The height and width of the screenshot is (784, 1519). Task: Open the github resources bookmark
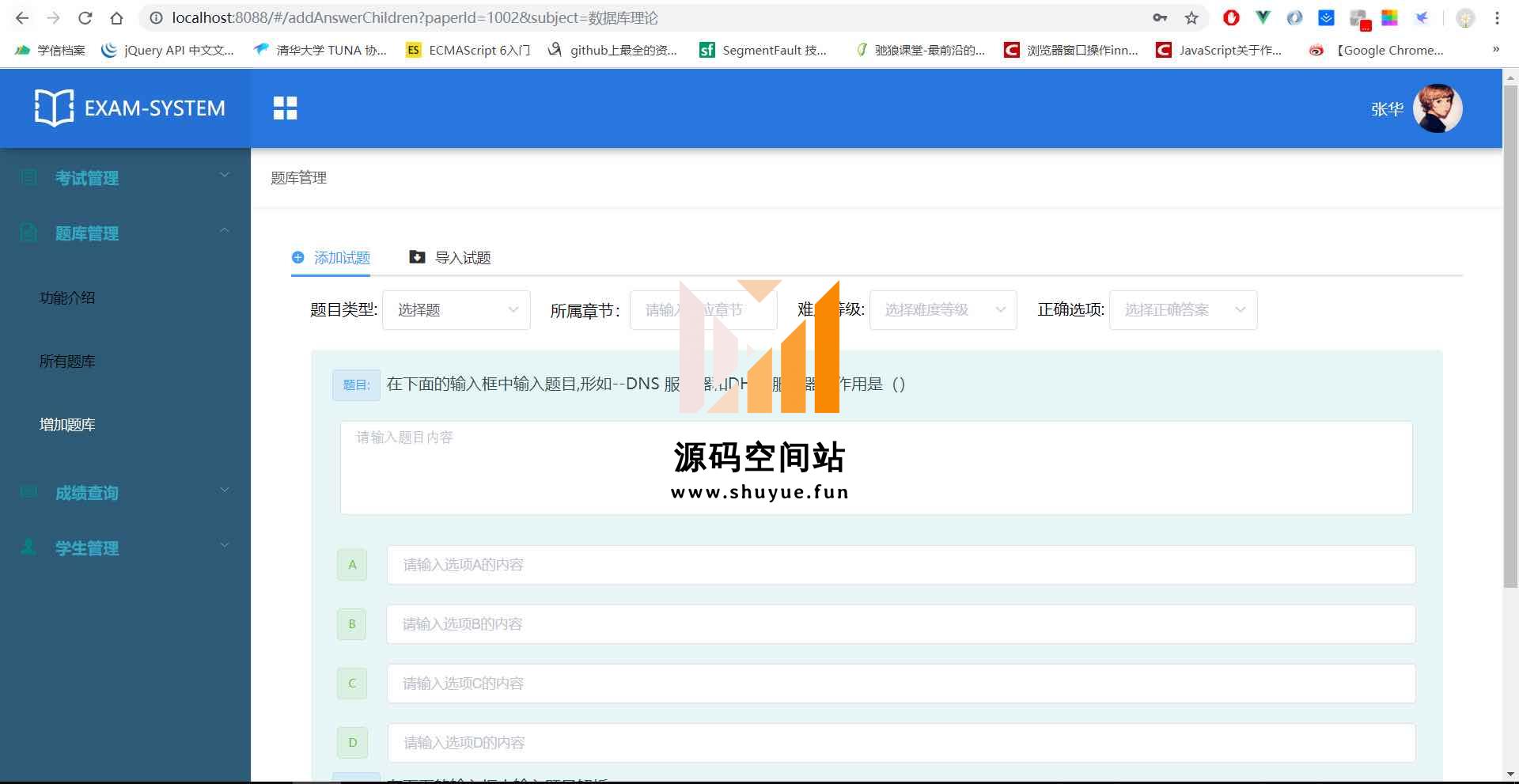[x=612, y=50]
